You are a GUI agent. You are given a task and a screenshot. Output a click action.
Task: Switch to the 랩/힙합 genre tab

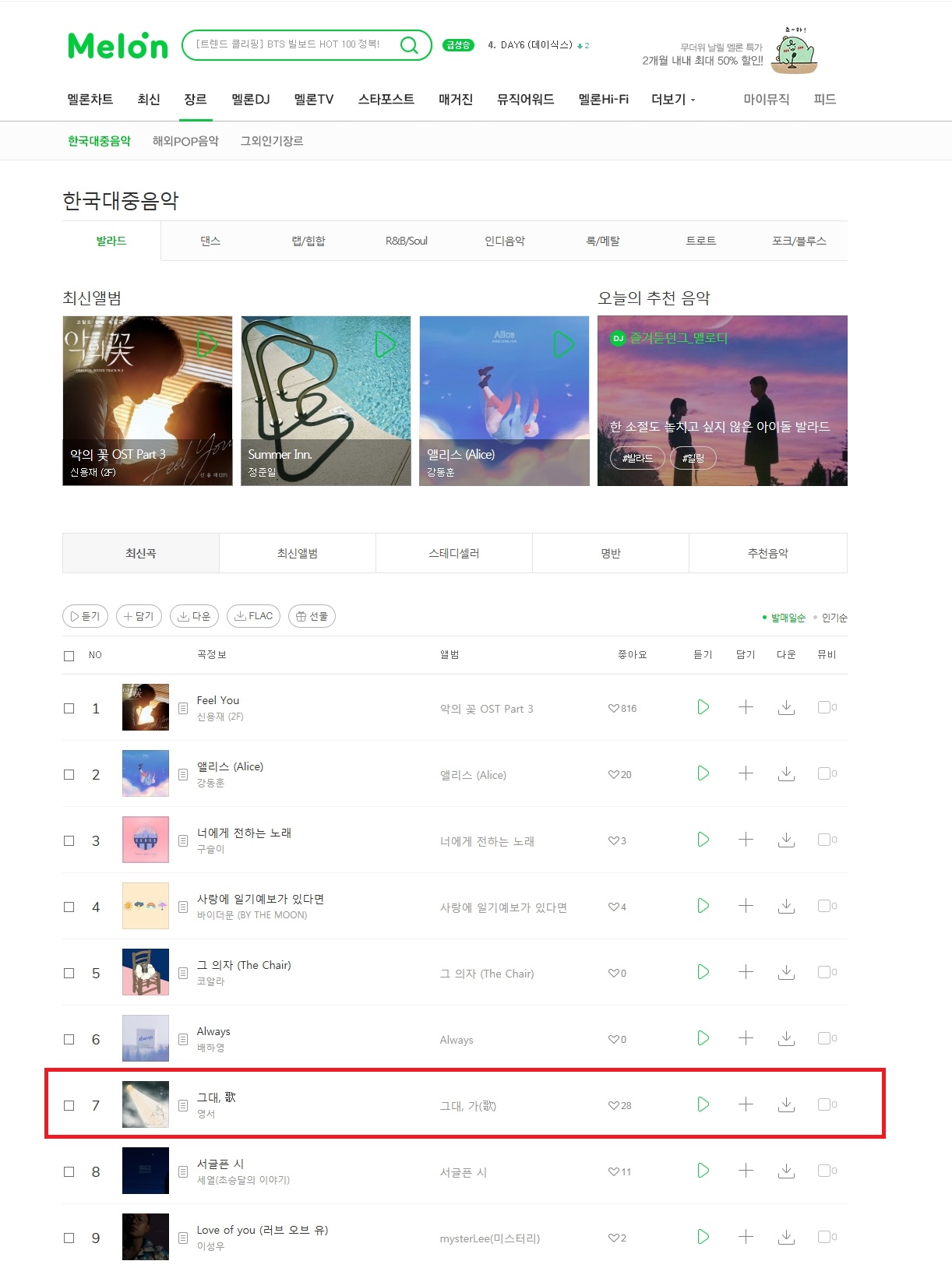(x=309, y=241)
